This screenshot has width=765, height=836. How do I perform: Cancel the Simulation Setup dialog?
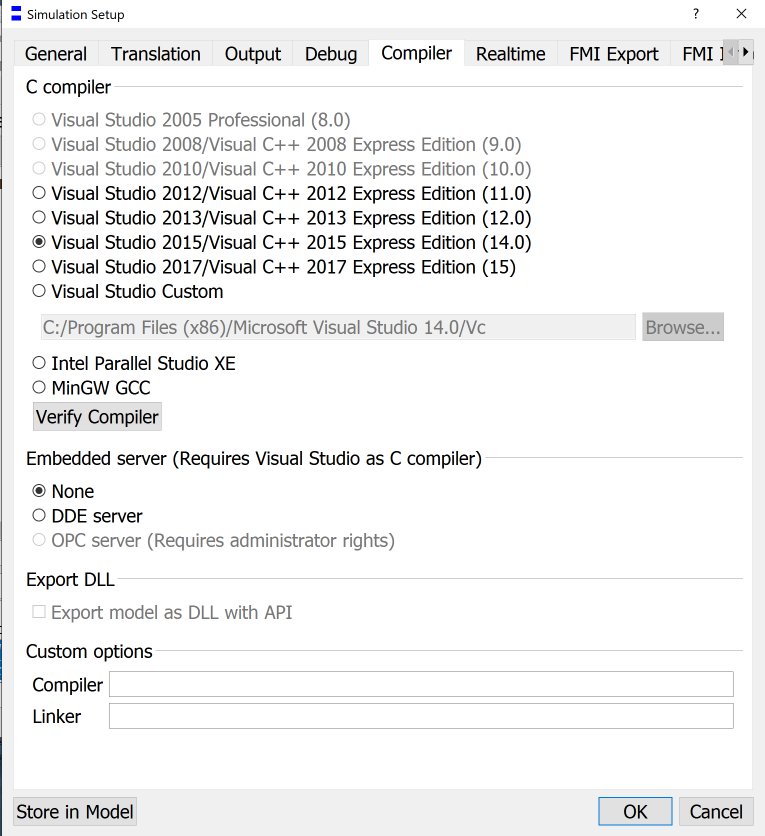pos(716,811)
